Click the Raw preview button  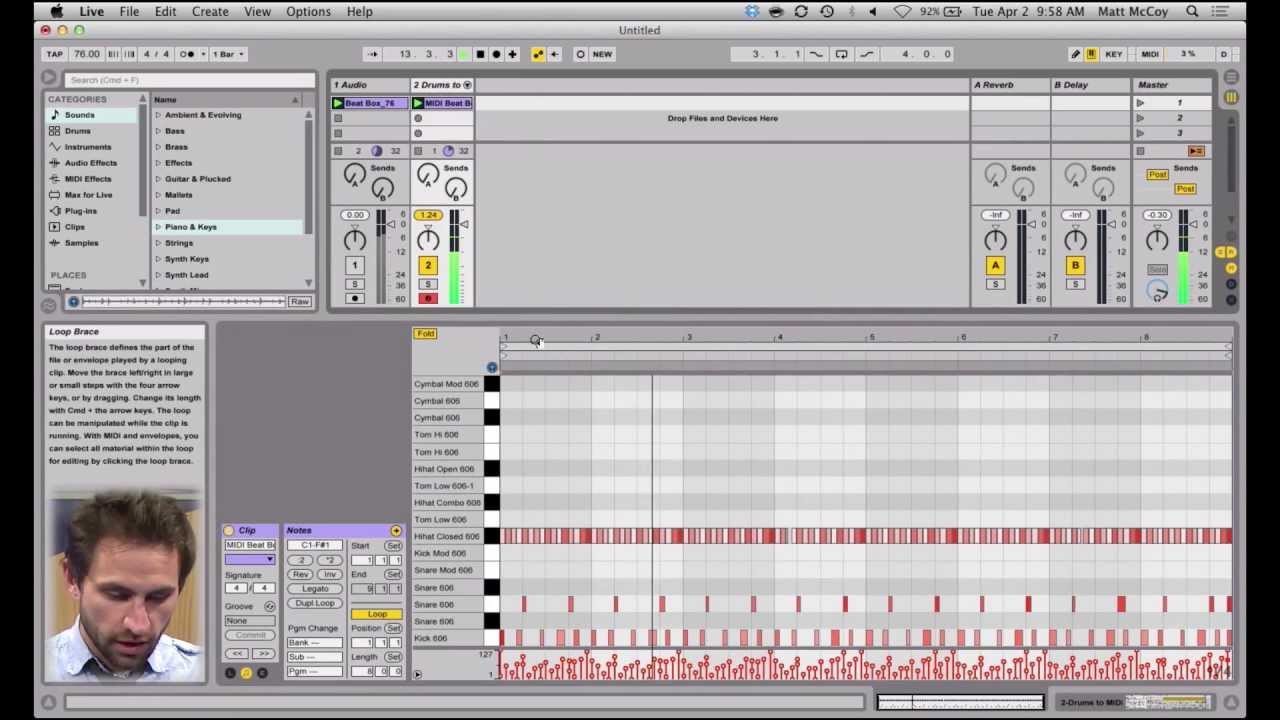point(299,301)
